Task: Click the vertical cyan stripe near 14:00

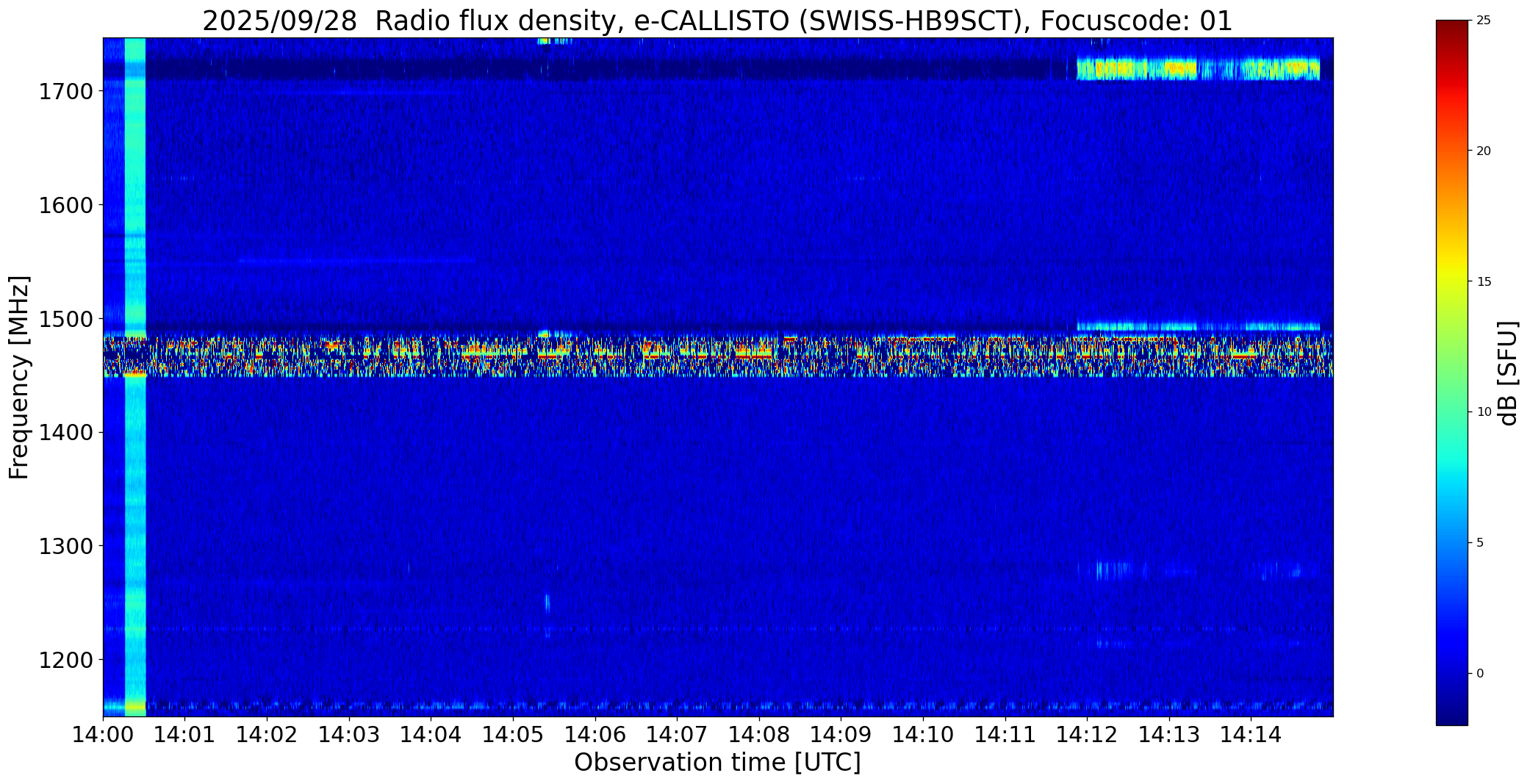Action: 135,377
